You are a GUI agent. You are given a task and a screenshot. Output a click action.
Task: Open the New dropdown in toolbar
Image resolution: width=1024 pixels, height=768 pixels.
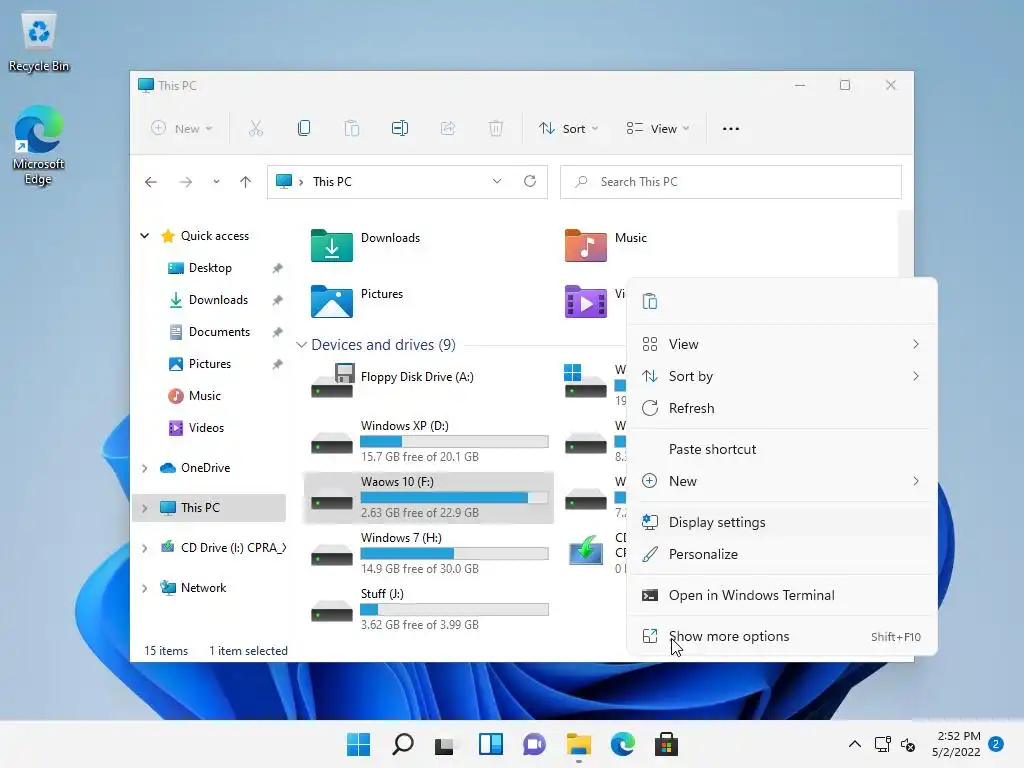(x=181, y=129)
